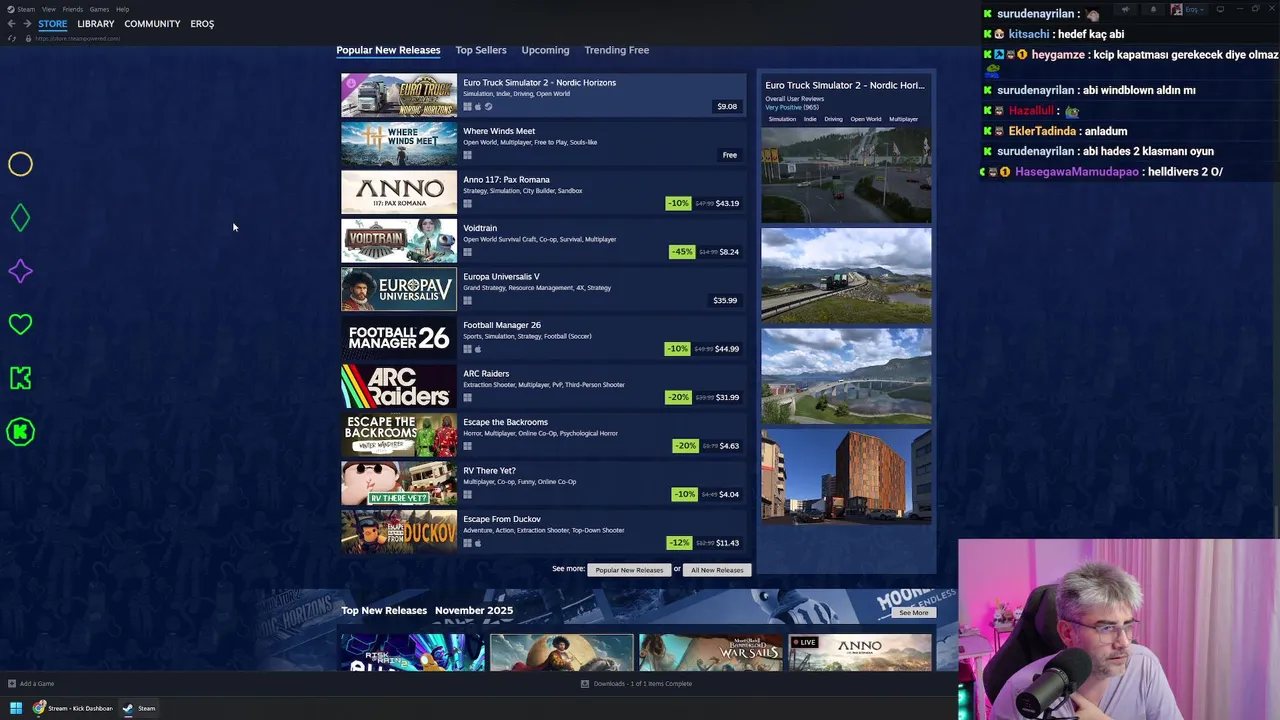Viewport: 1280px width, 720px height.
Task: Click the ARC Raiders capsule image
Action: (x=399, y=387)
